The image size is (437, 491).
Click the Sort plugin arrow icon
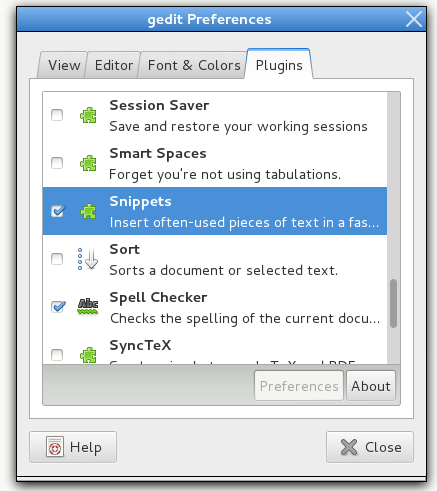point(88,259)
